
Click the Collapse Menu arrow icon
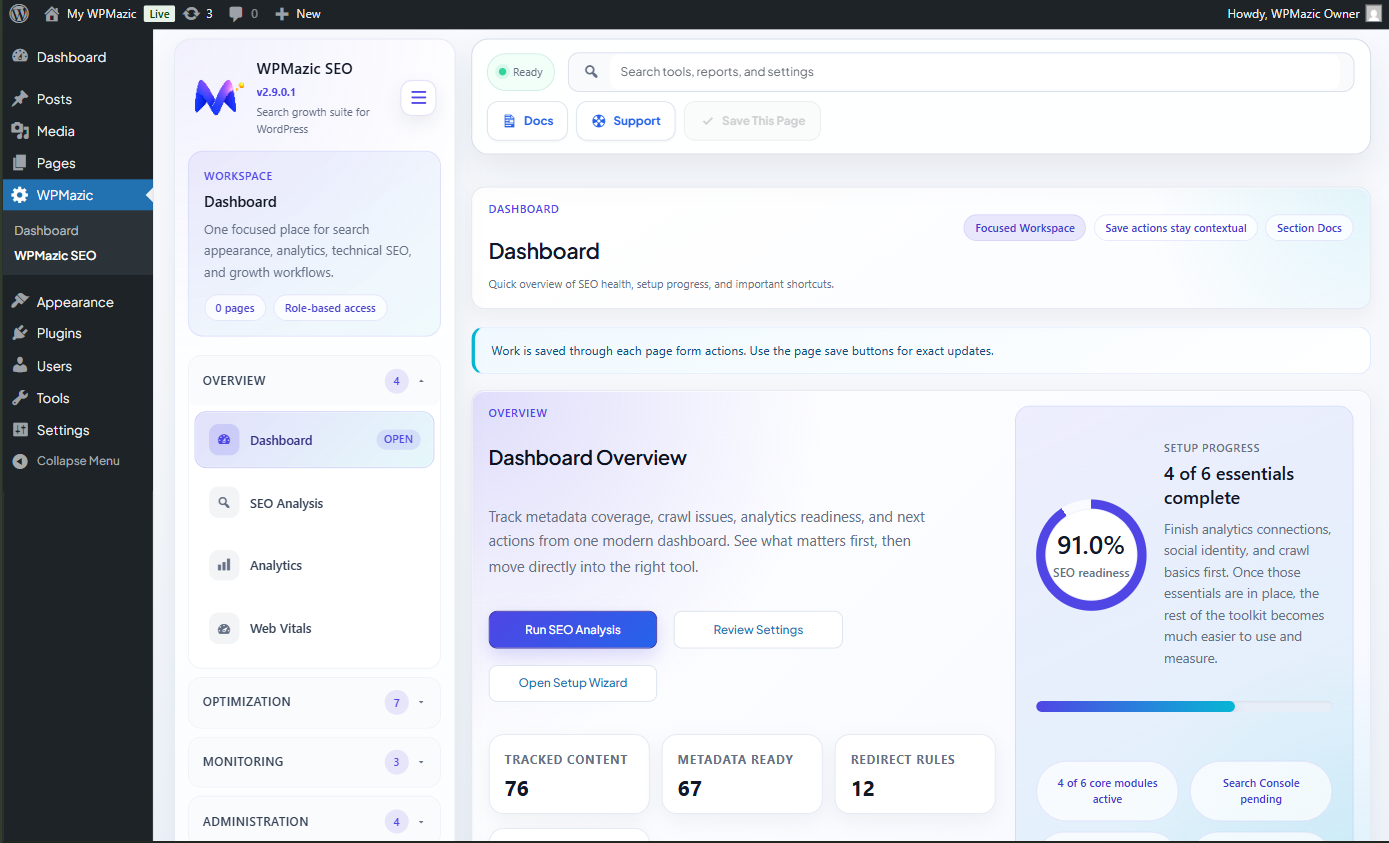(20, 461)
